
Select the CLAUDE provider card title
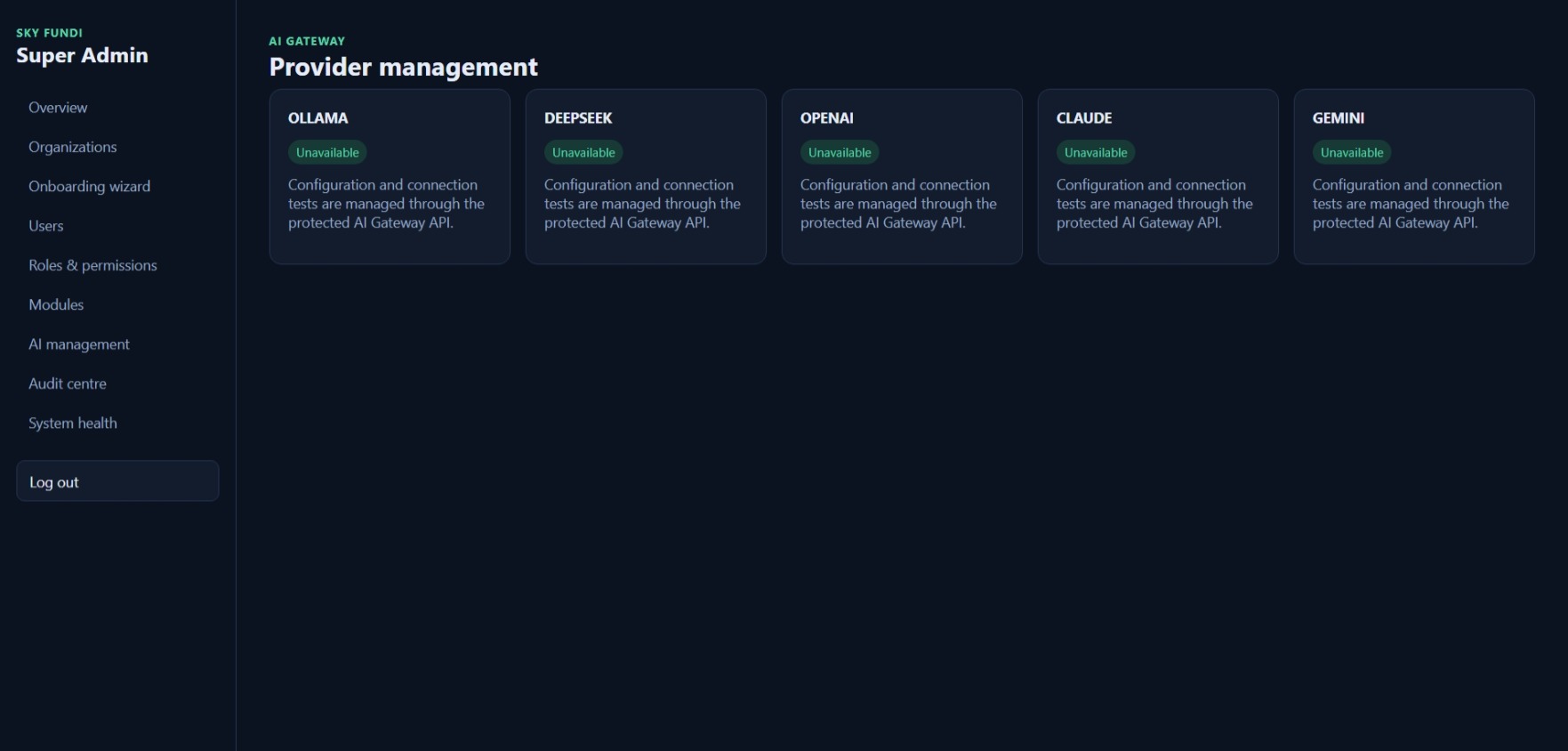[x=1084, y=118]
